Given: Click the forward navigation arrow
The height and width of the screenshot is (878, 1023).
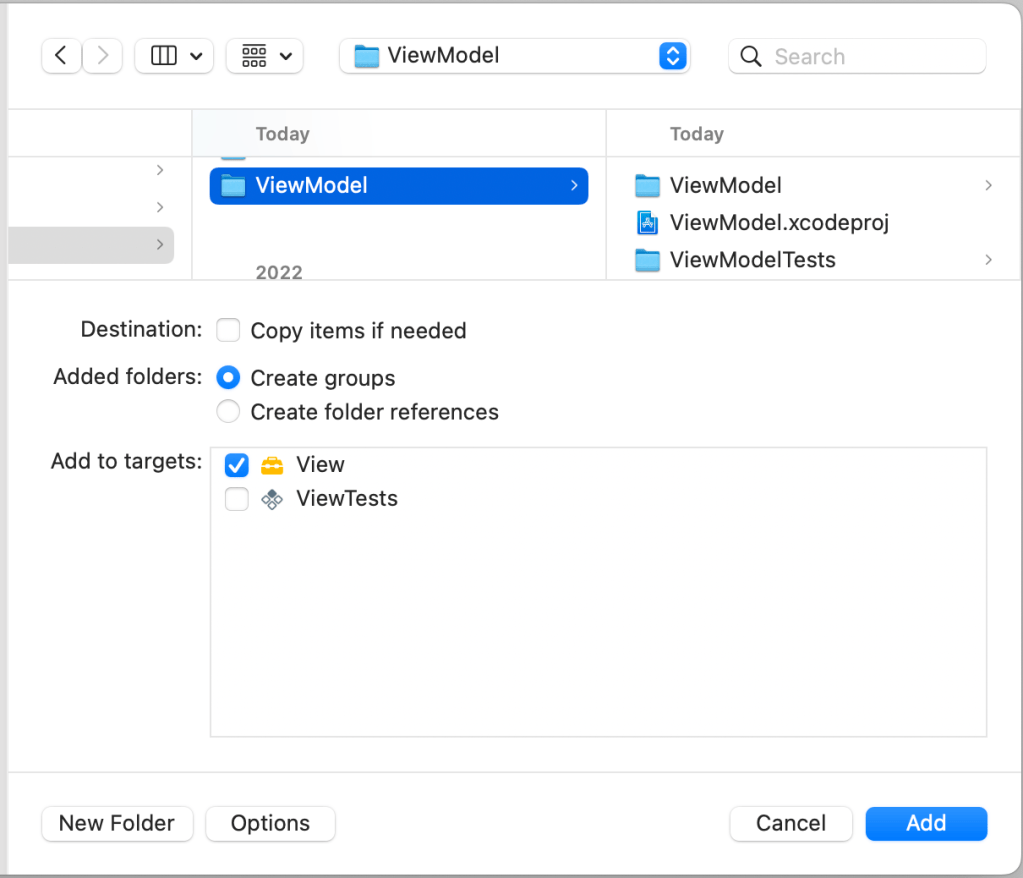Looking at the screenshot, I should pyautogui.click(x=102, y=56).
